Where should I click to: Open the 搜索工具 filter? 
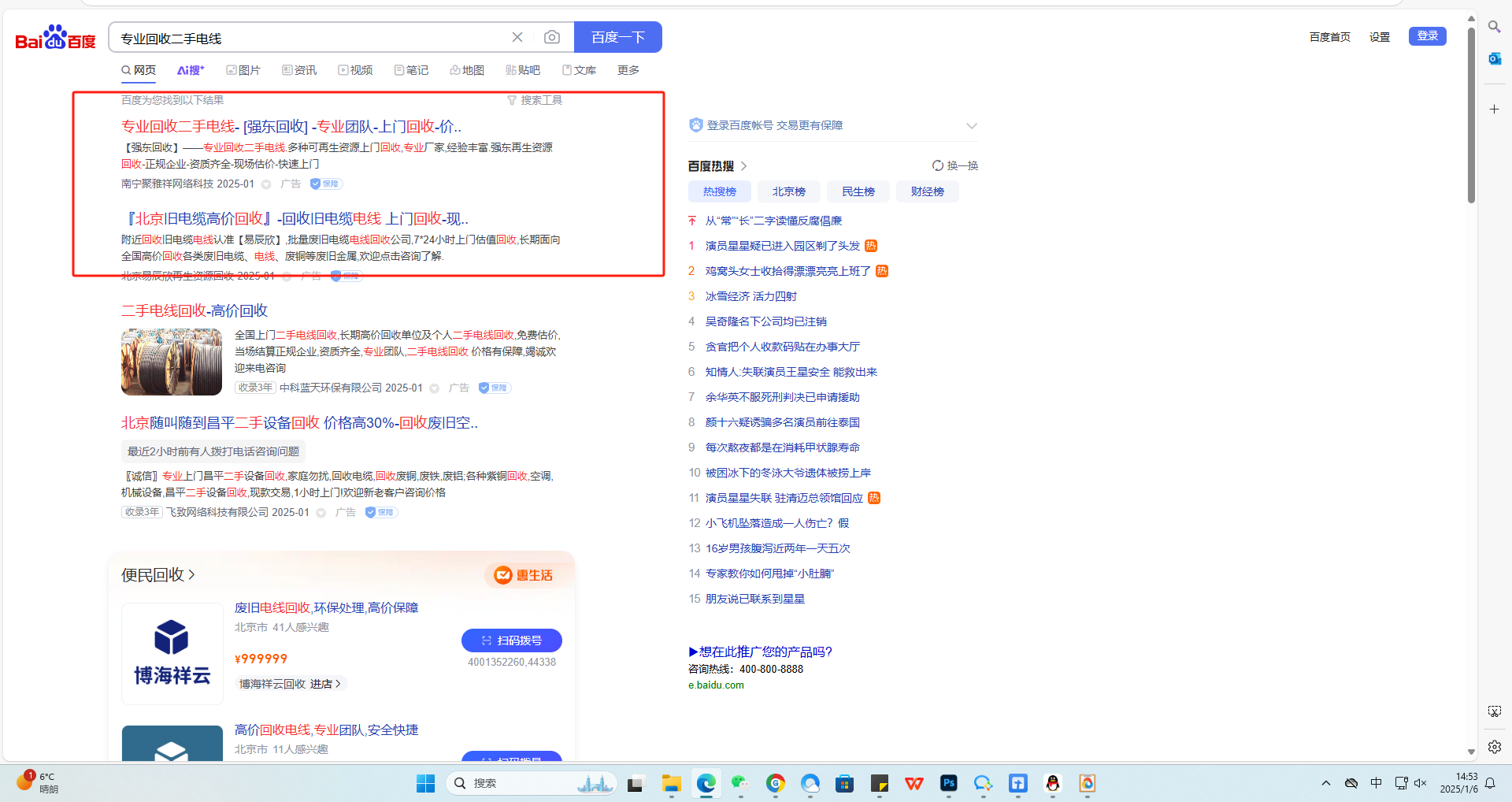click(x=535, y=100)
